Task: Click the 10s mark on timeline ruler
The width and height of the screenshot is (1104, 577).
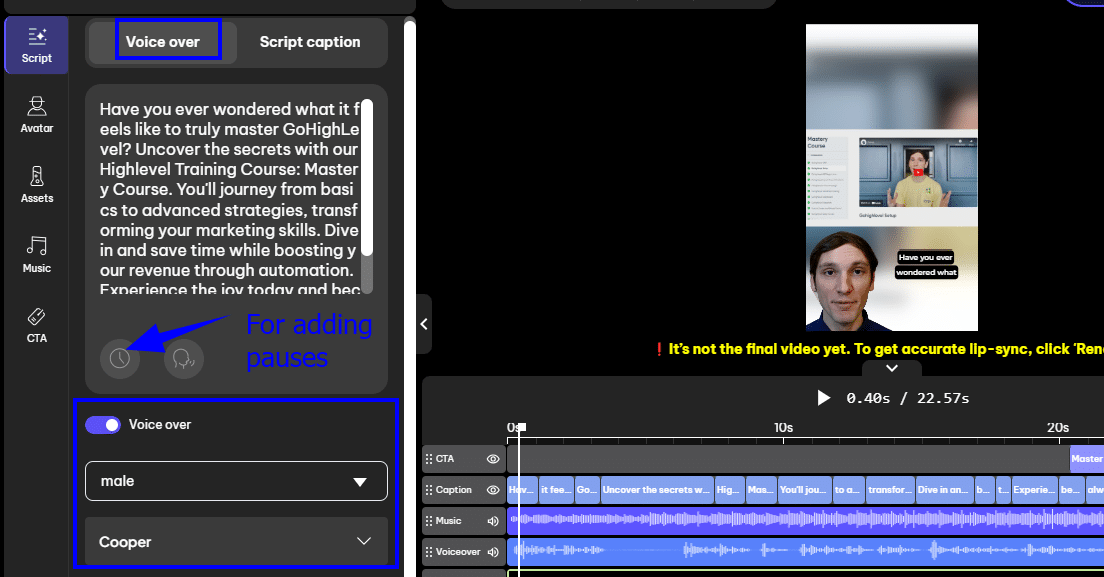Action: (783, 428)
